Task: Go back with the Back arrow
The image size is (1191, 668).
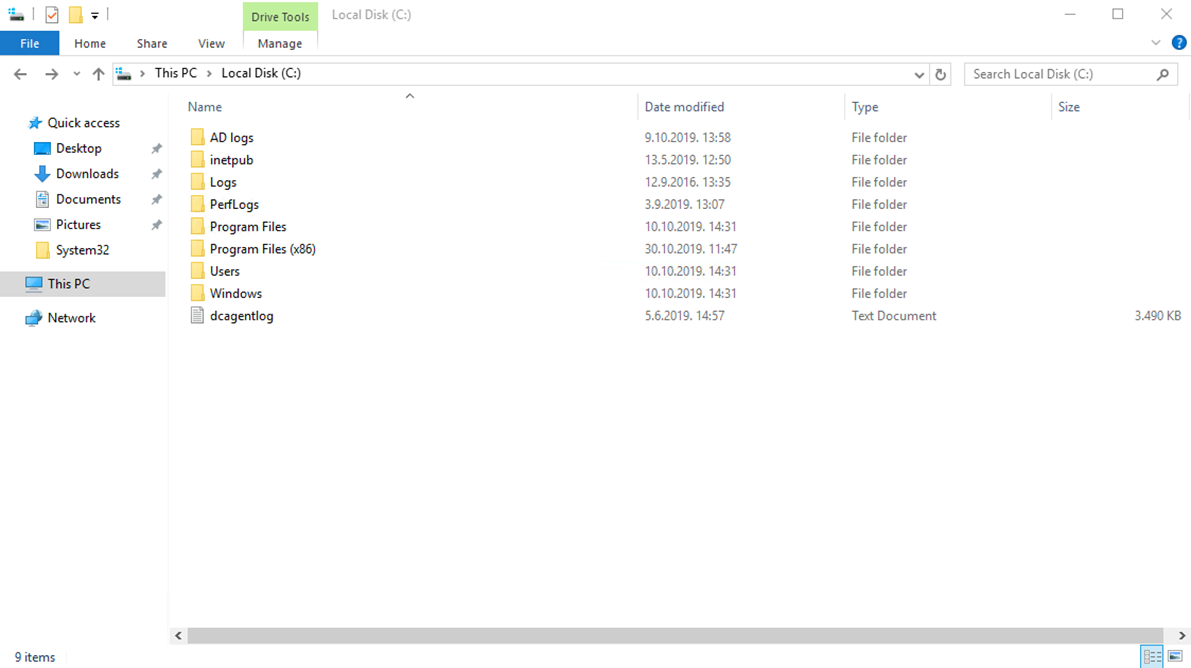Action: (x=20, y=74)
